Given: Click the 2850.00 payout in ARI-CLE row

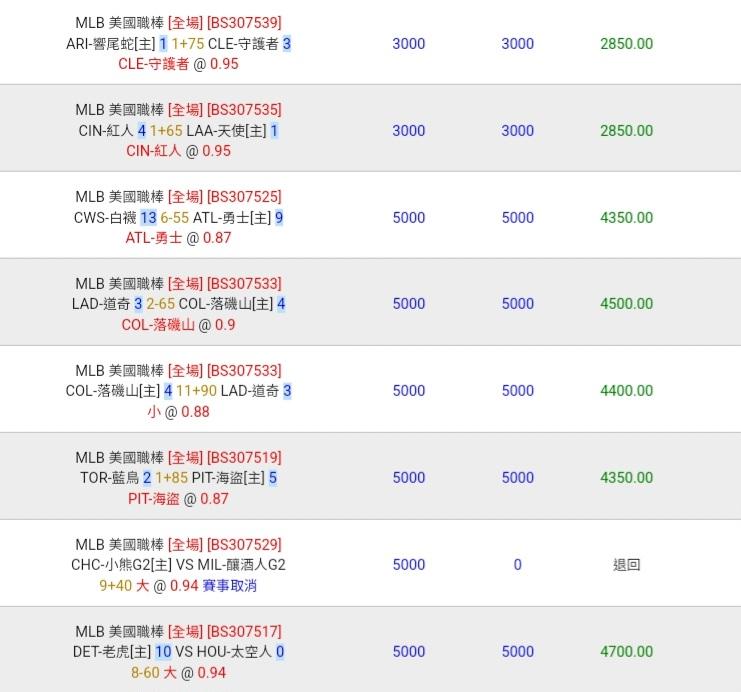Looking at the screenshot, I should [627, 43].
